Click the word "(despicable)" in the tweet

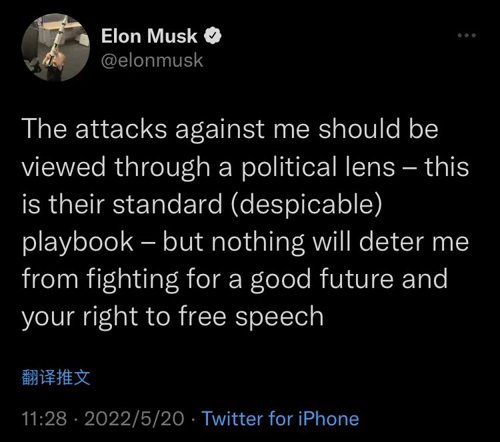point(305,205)
